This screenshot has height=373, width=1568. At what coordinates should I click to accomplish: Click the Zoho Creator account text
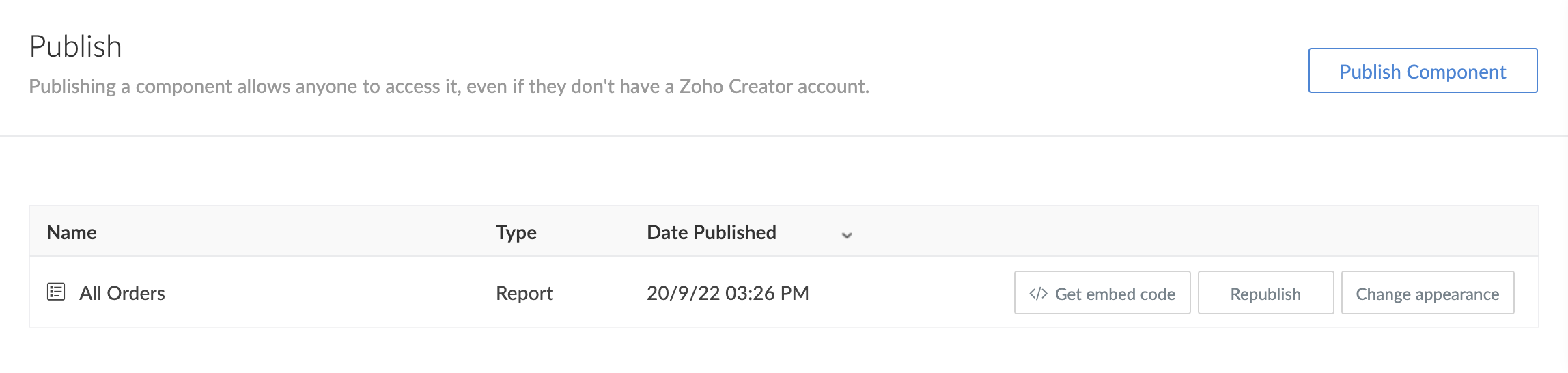773,86
